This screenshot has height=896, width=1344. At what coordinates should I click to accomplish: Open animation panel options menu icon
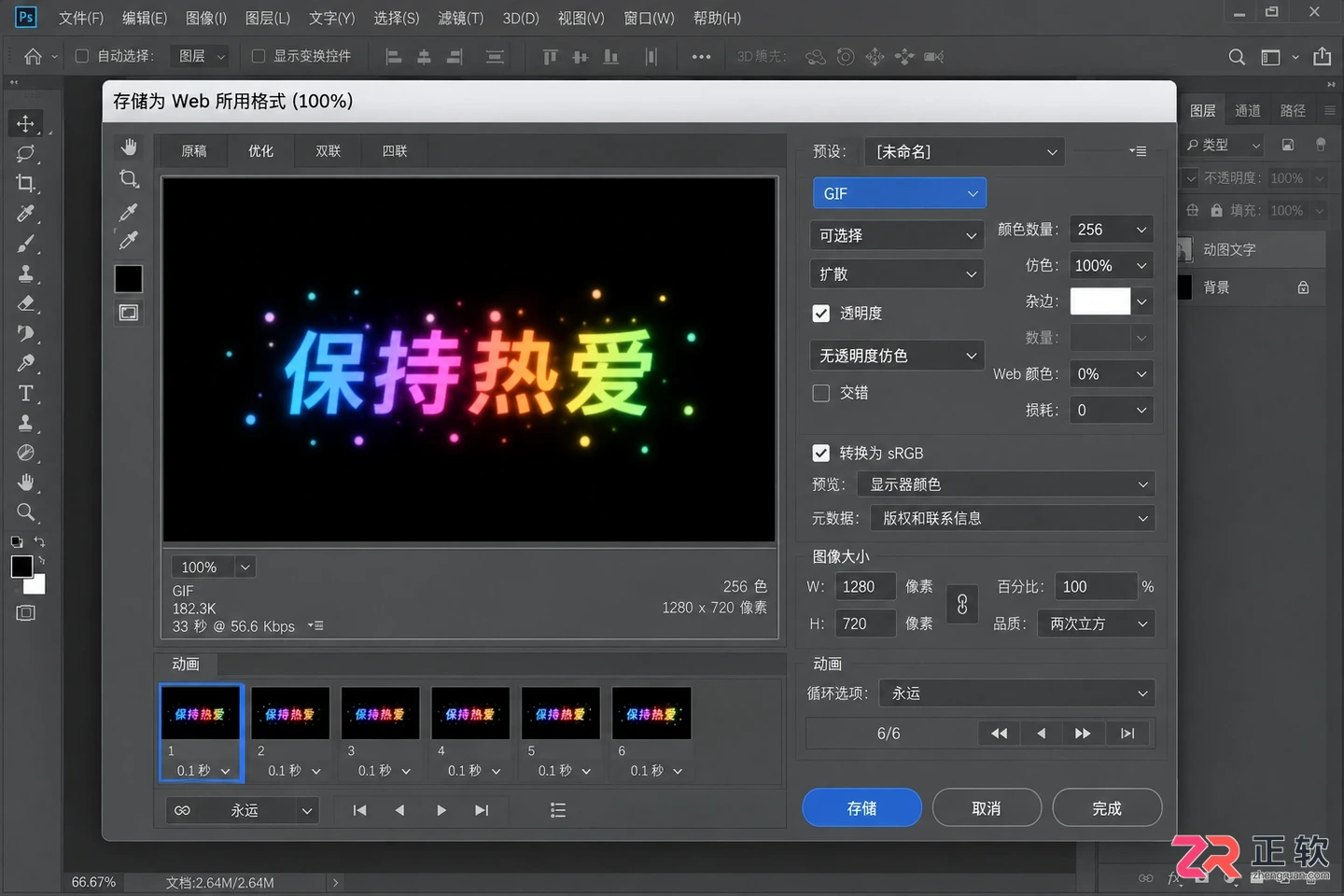coord(558,810)
